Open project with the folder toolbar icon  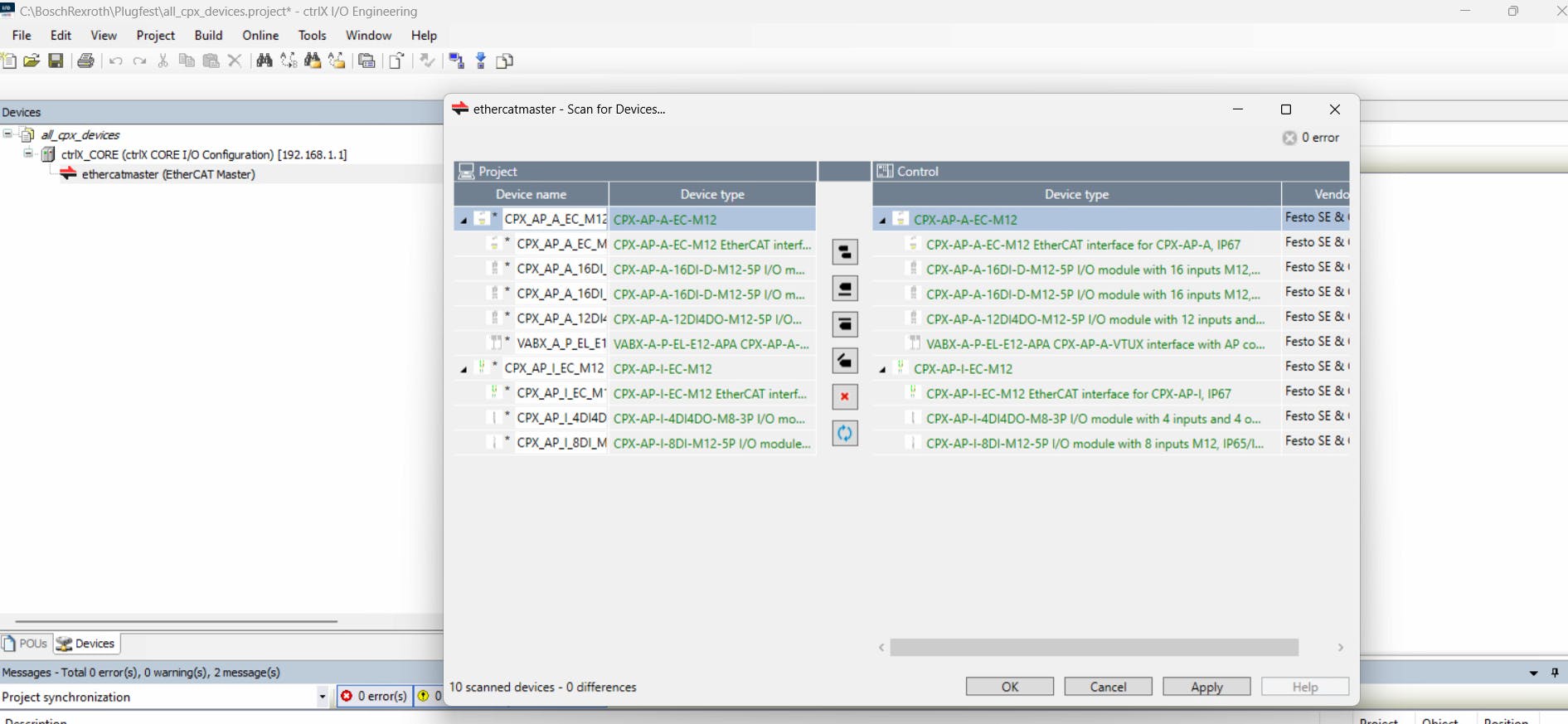[32, 61]
